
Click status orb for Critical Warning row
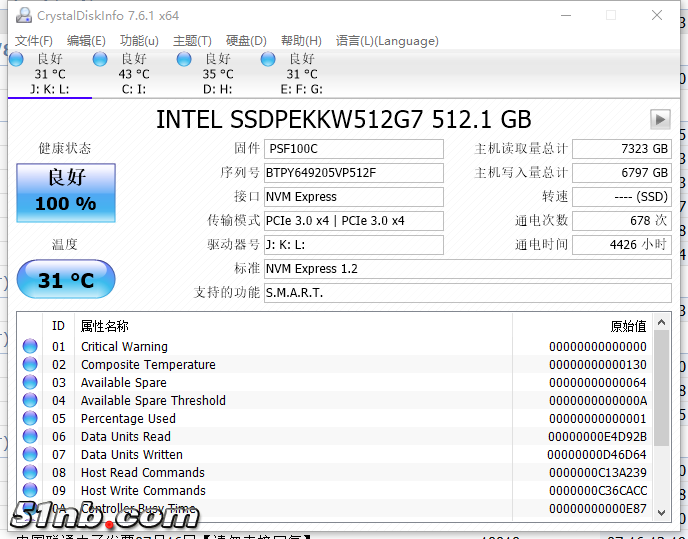pos(30,347)
